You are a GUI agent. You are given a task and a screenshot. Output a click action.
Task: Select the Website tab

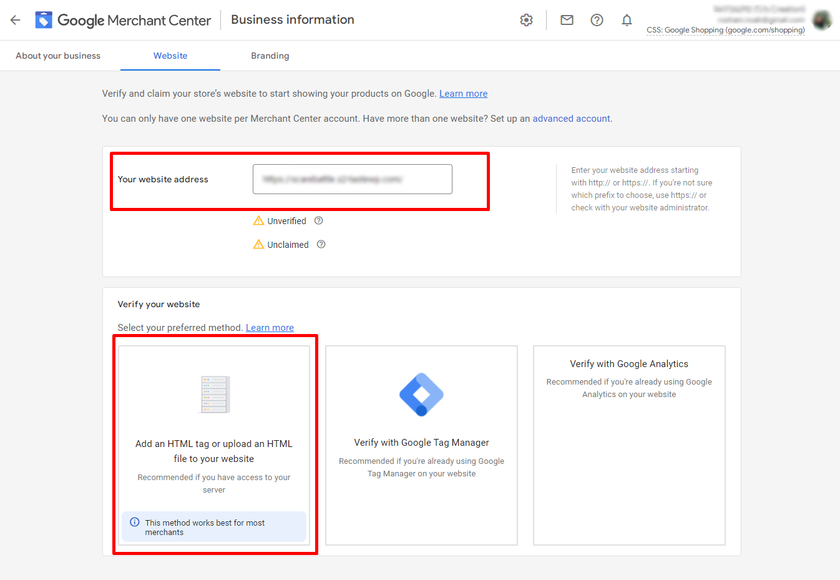pyautogui.click(x=170, y=56)
